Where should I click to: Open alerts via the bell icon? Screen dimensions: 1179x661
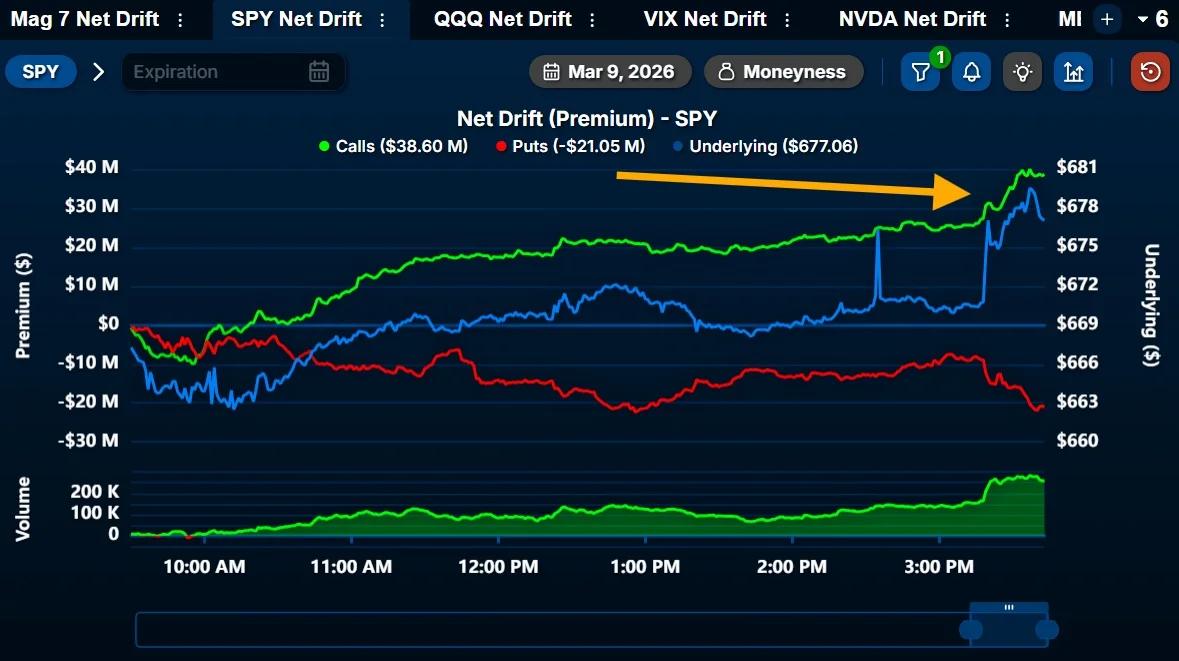970,71
